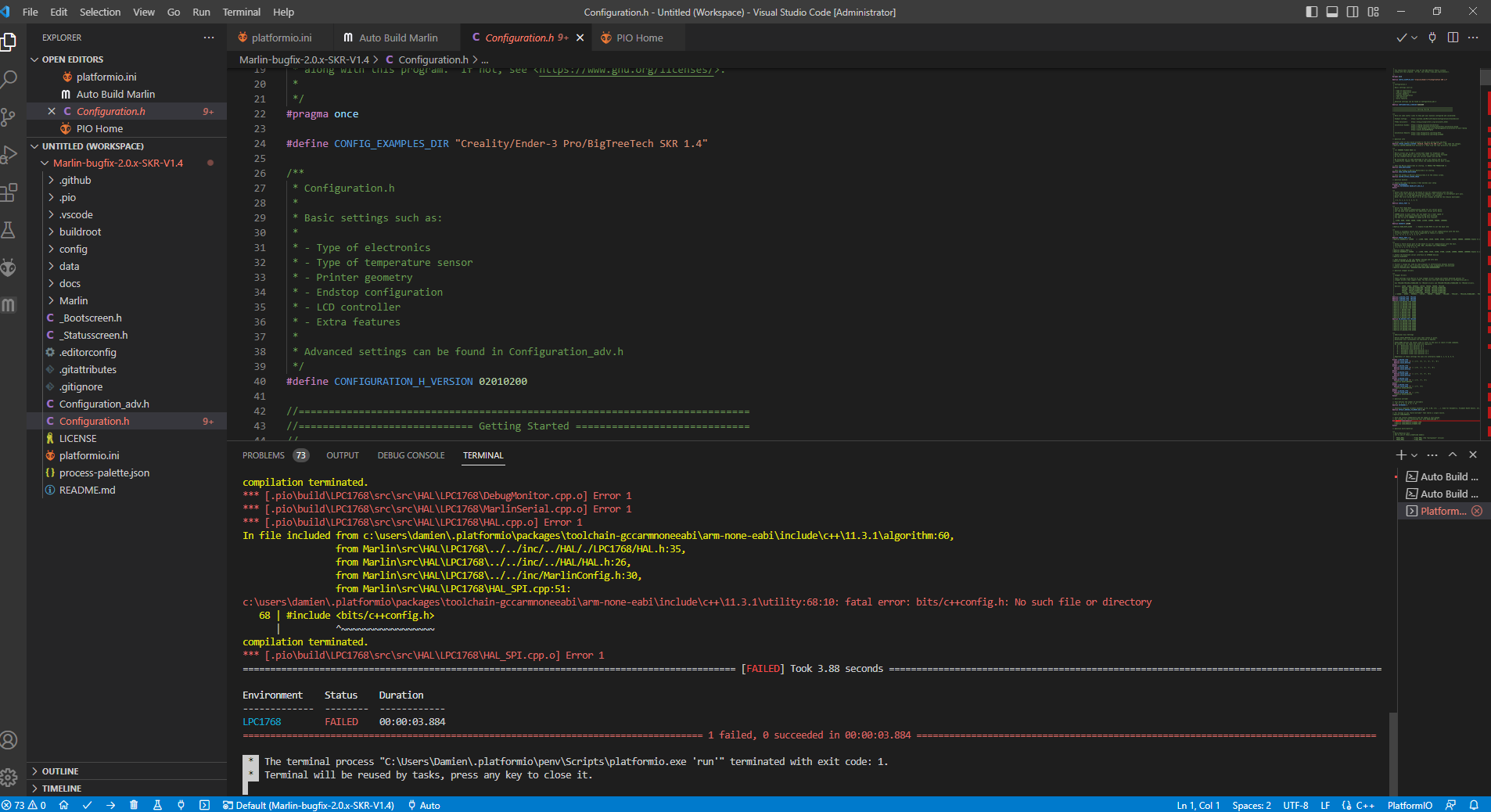Toggle the primary side bar visibility

tap(1312, 12)
